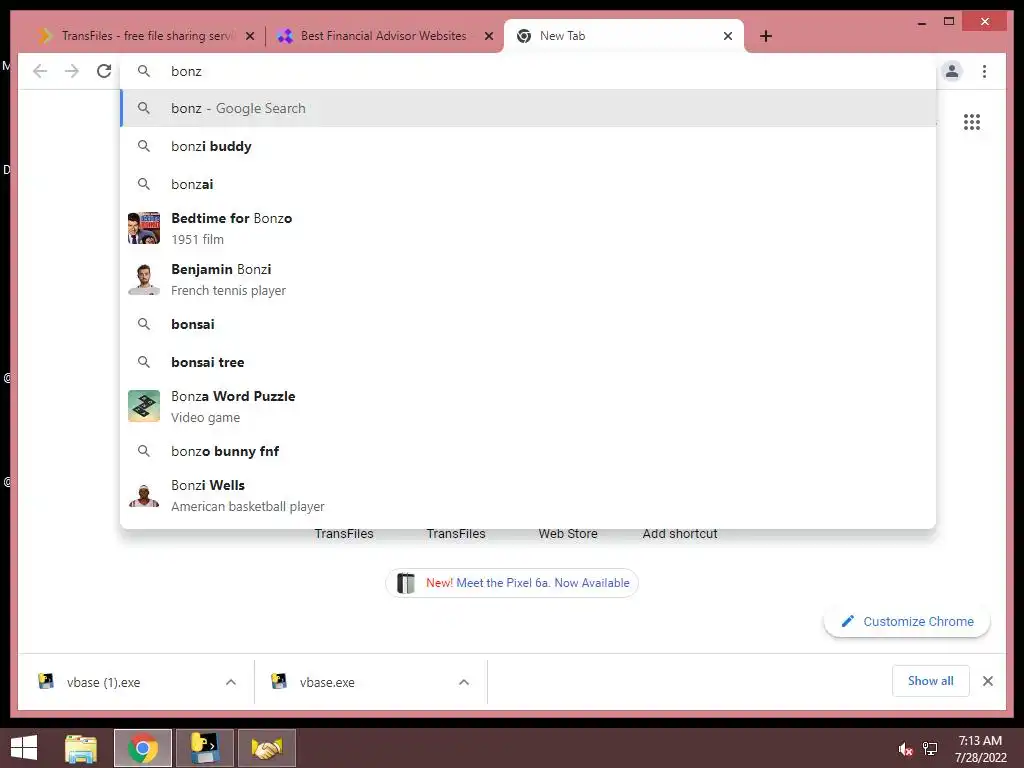Image resolution: width=1024 pixels, height=768 pixels.
Task: Click the address bar containing bonz
Action: click(x=528, y=71)
